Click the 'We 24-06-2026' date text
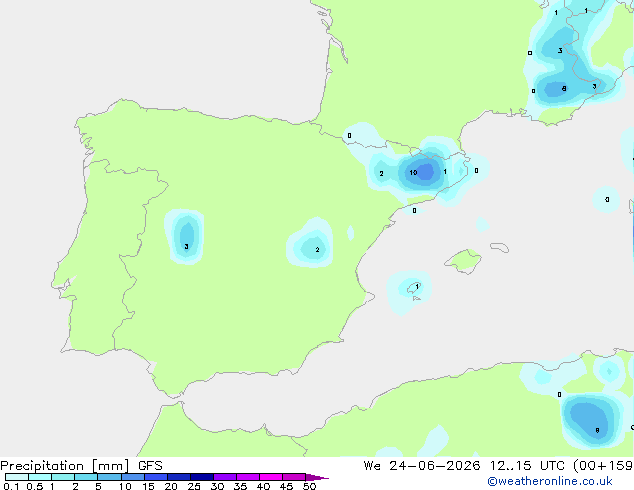 pyautogui.click(x=422, y=466)
